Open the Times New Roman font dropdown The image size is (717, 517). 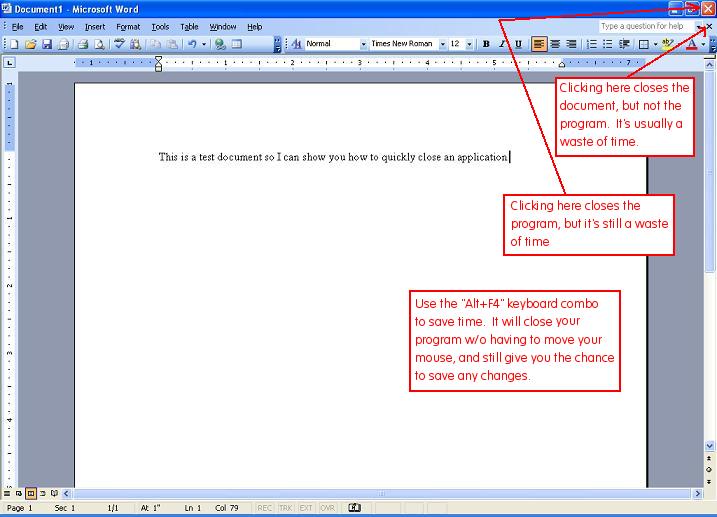pos(441,44)
